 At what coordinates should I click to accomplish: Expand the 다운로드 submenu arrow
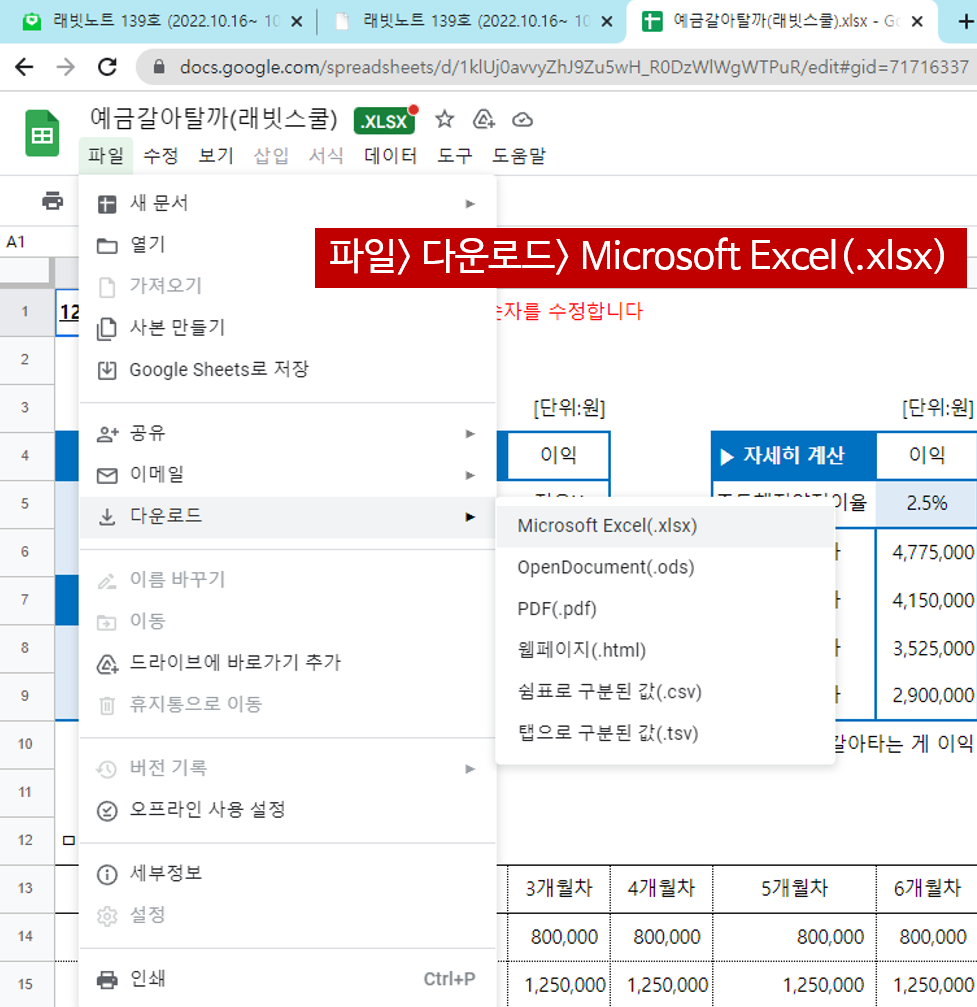(x=470, y=516)
